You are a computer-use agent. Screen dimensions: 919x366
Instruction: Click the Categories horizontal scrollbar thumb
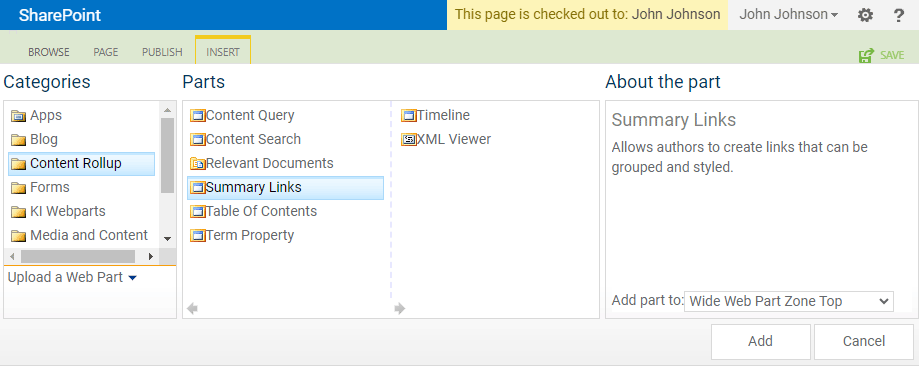(78, 256)
